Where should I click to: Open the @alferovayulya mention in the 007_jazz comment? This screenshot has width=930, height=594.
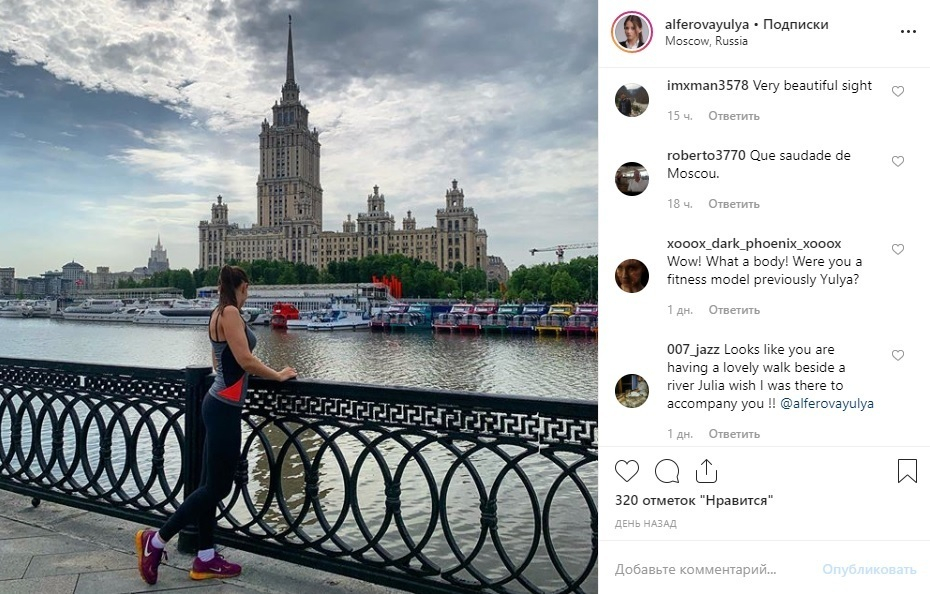click(827, 404)
